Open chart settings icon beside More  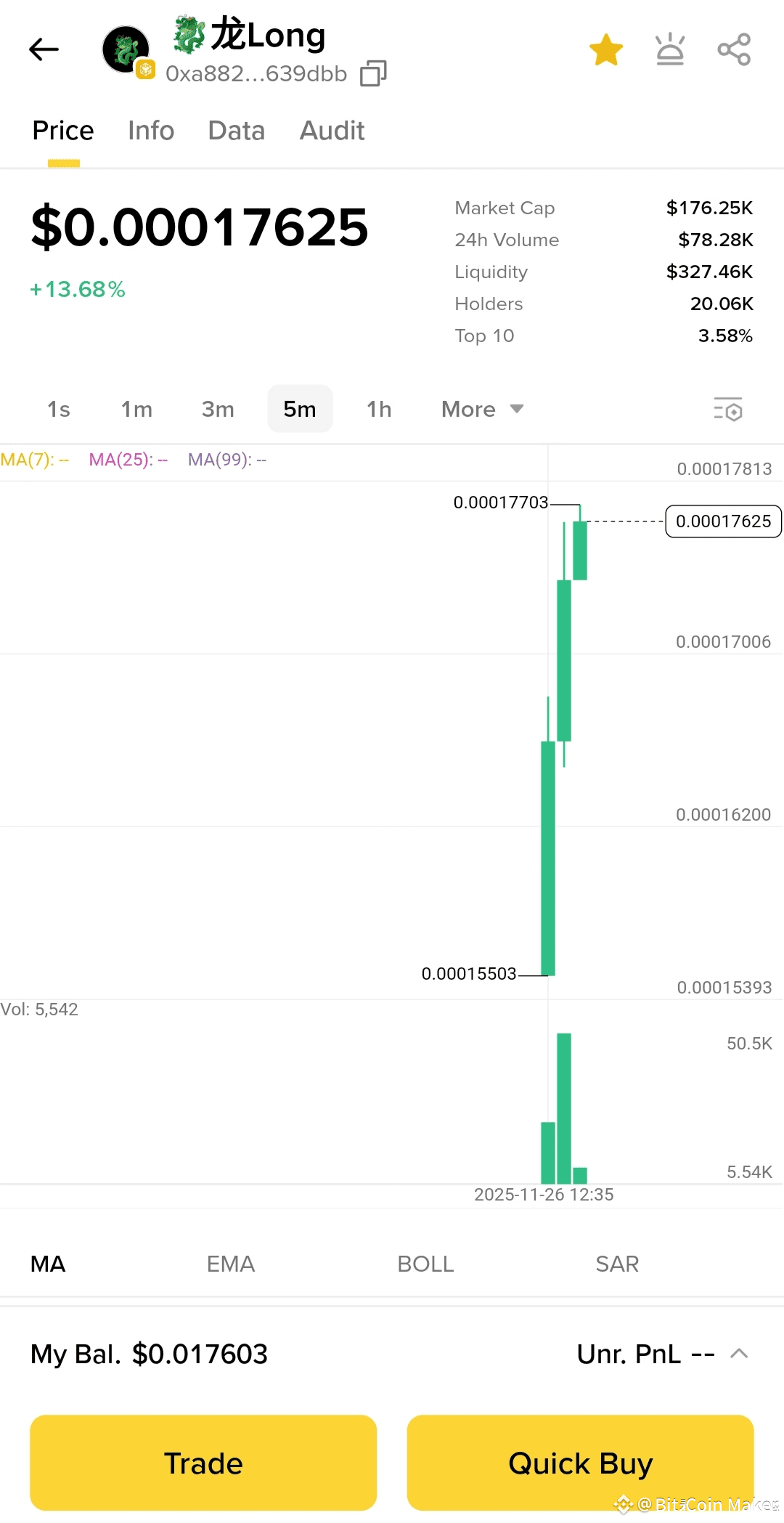point(728,410)
